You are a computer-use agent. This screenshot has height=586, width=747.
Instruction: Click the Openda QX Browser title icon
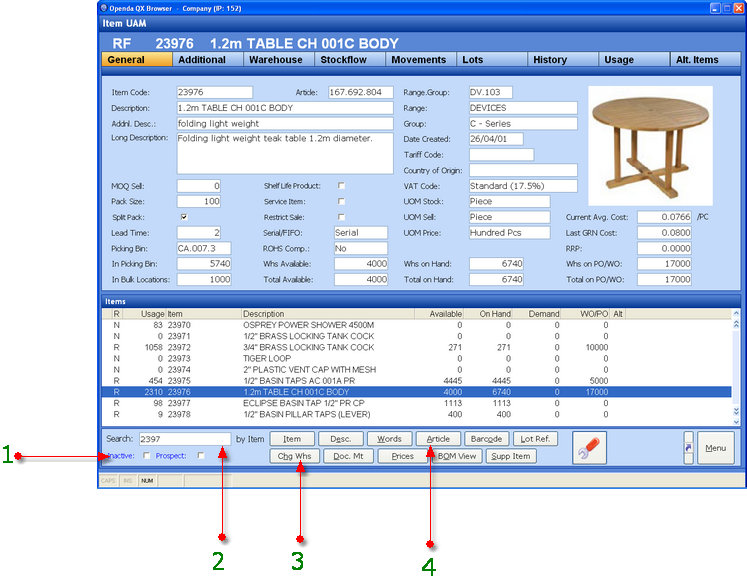tap(104, 8)
